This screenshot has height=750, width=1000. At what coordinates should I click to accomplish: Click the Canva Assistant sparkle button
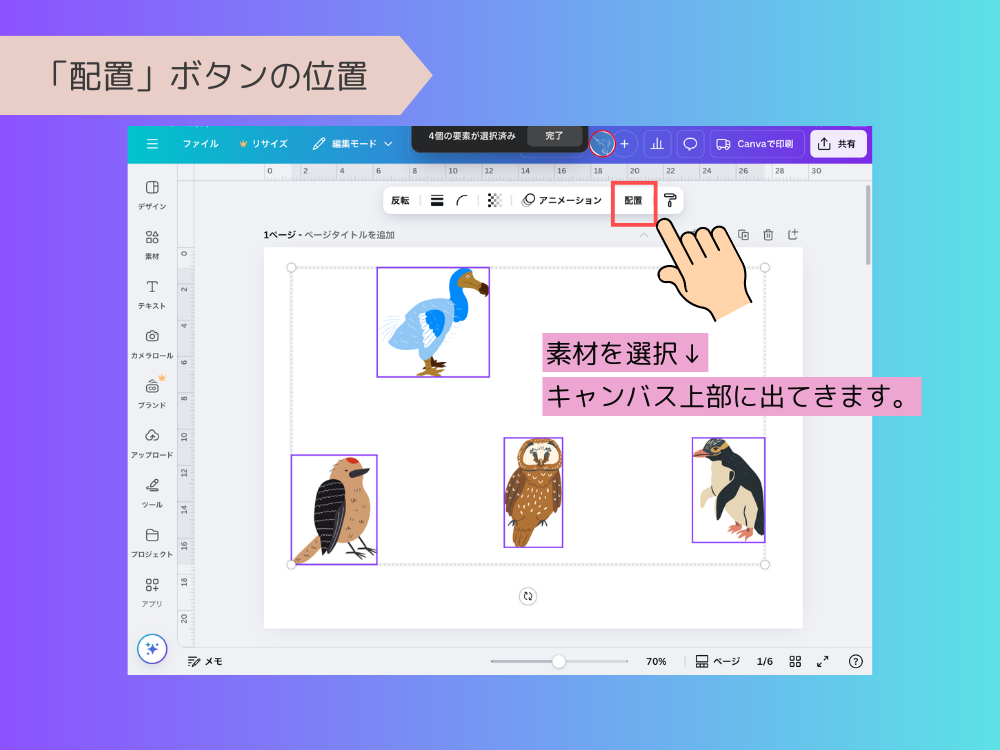(x=152, y=649)
